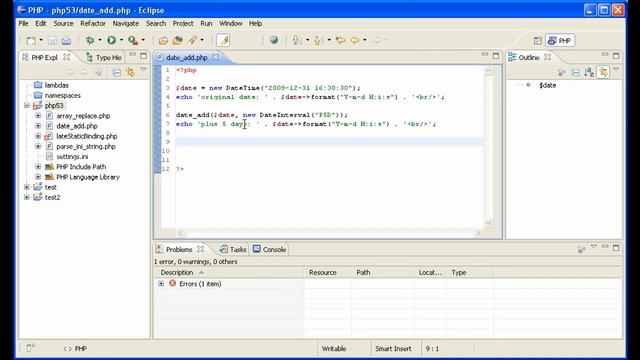
Task: Open the Window menu
Action: [231, 23]
